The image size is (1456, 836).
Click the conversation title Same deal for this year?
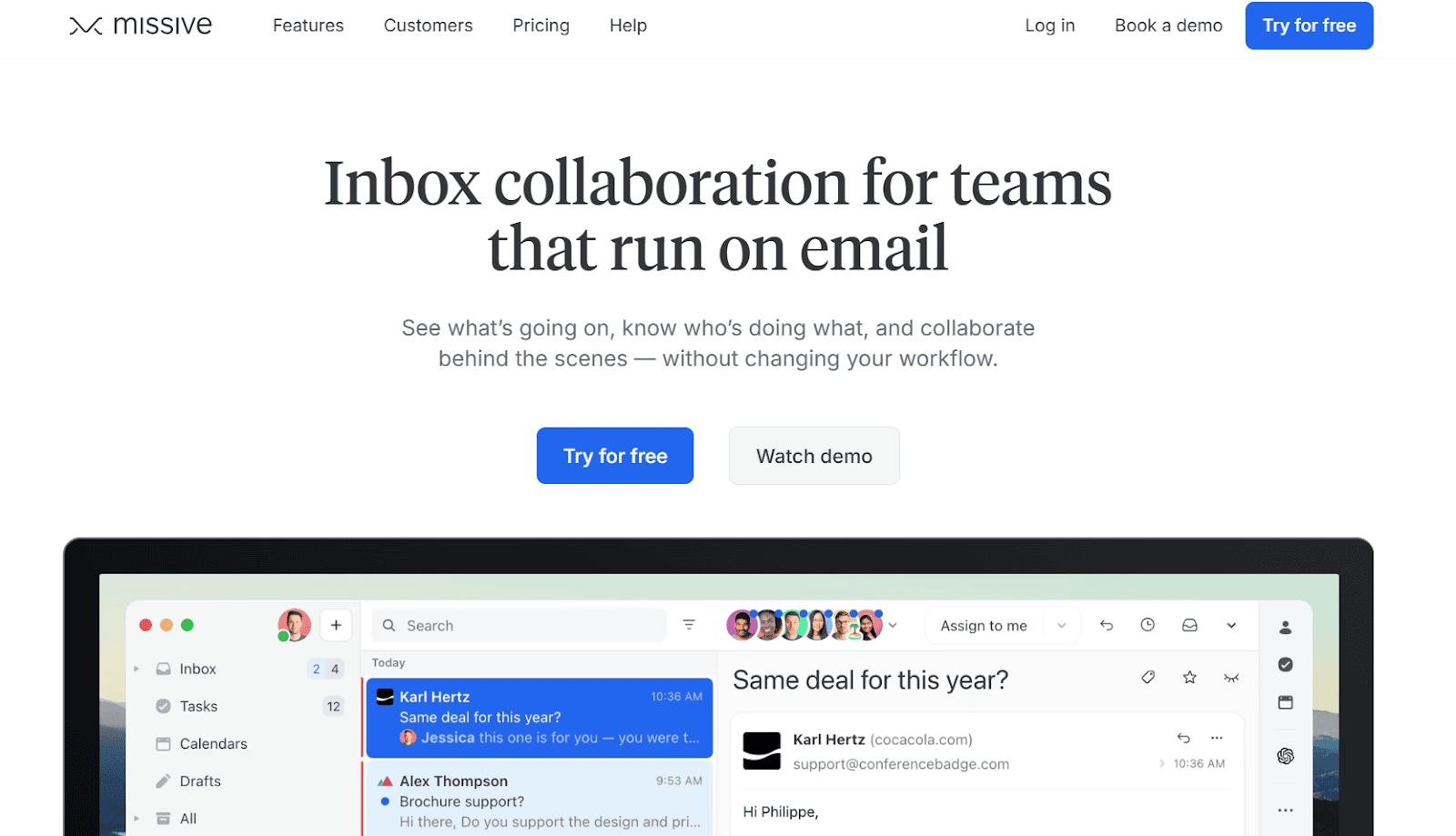[870, 680]
